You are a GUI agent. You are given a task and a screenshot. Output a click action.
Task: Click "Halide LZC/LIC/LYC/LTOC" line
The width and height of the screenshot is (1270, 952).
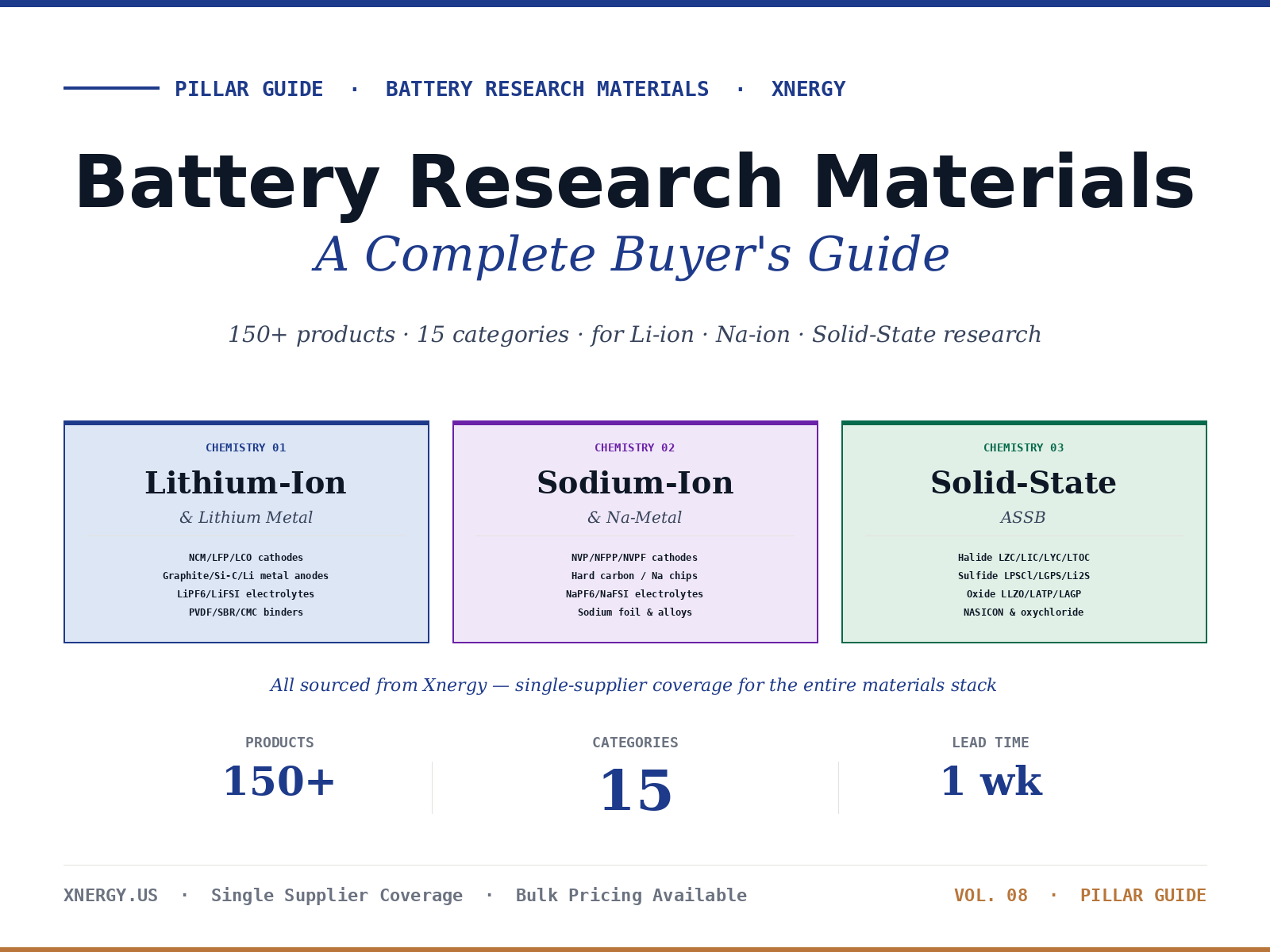tap(1024, 558)
